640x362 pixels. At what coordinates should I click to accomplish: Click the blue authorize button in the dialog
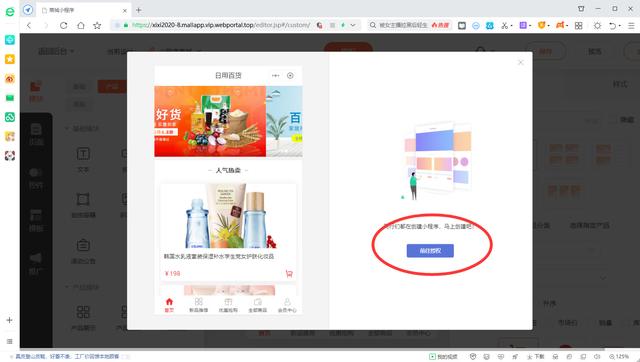point(430,251)
